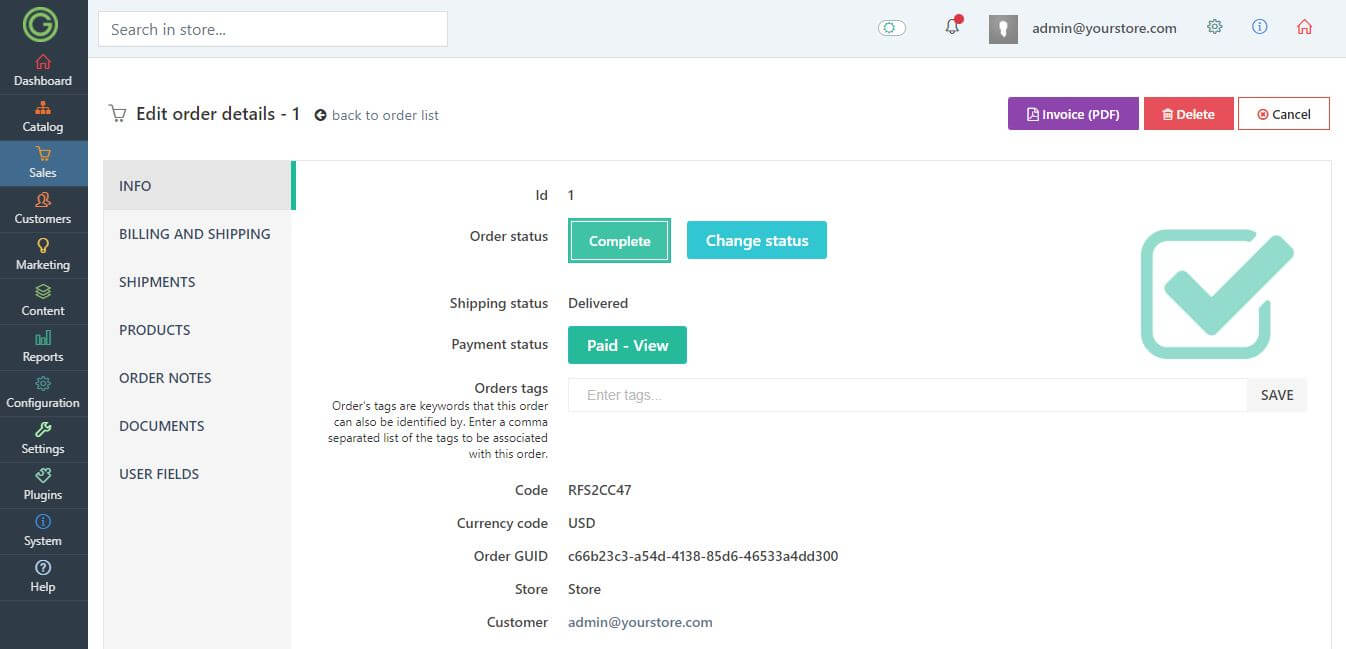Click the Store value text
This screenshot has width=1346, height=649.
point(584,589)
